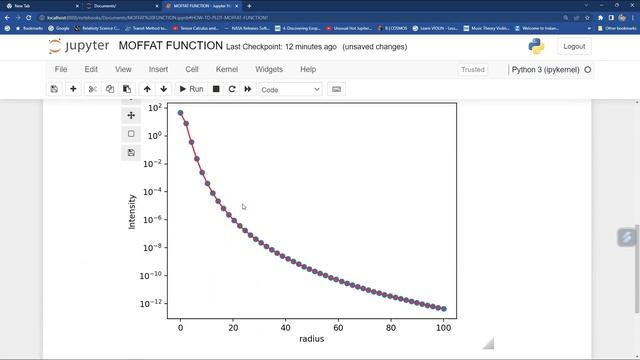The width and height of the screenshot is (640, 360).
Task: Expand the hidden bookmarks overflow chevron
Action: (x=589, y=29)
